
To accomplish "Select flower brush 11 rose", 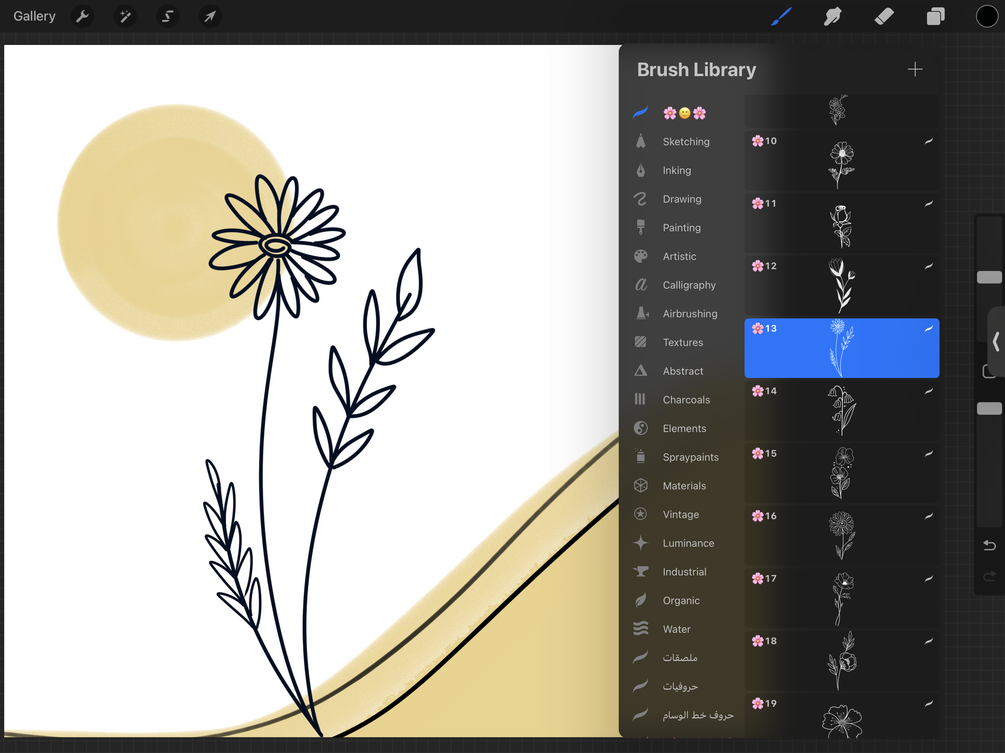I will click(x=842, y=223).
